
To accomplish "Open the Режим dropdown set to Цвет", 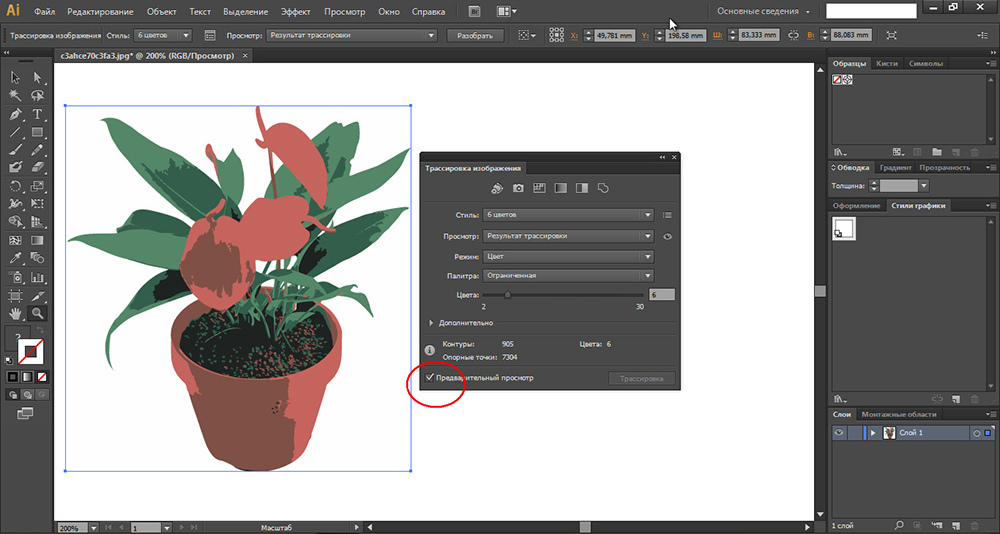I will point(567,256).
